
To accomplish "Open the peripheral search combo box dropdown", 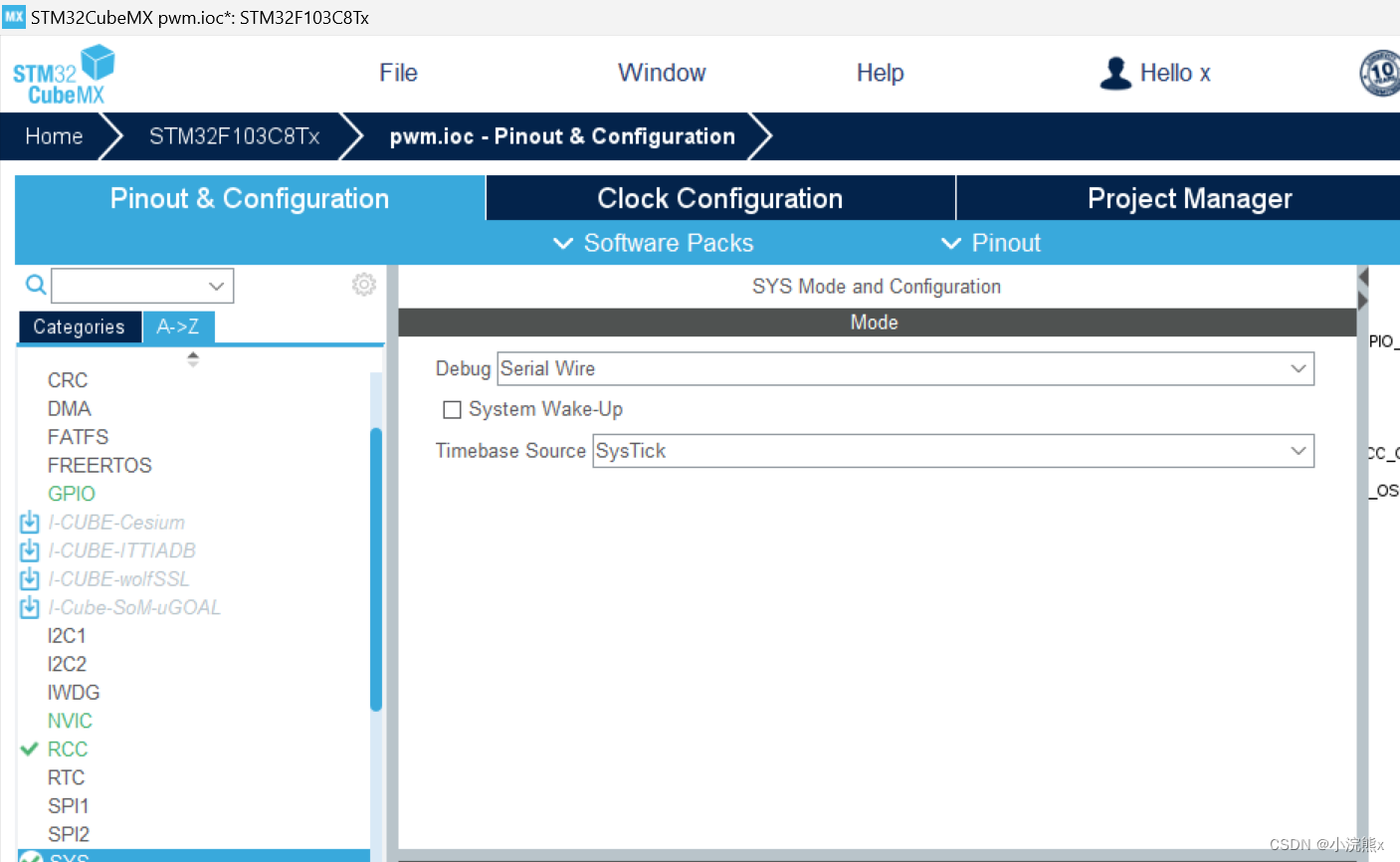I will tap(216, 286).
